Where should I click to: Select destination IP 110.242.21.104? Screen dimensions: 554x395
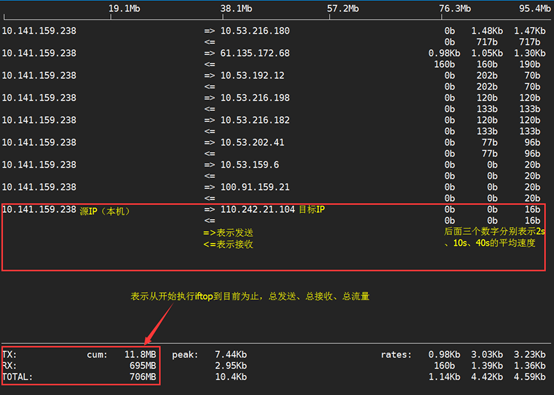click(258, 209)
